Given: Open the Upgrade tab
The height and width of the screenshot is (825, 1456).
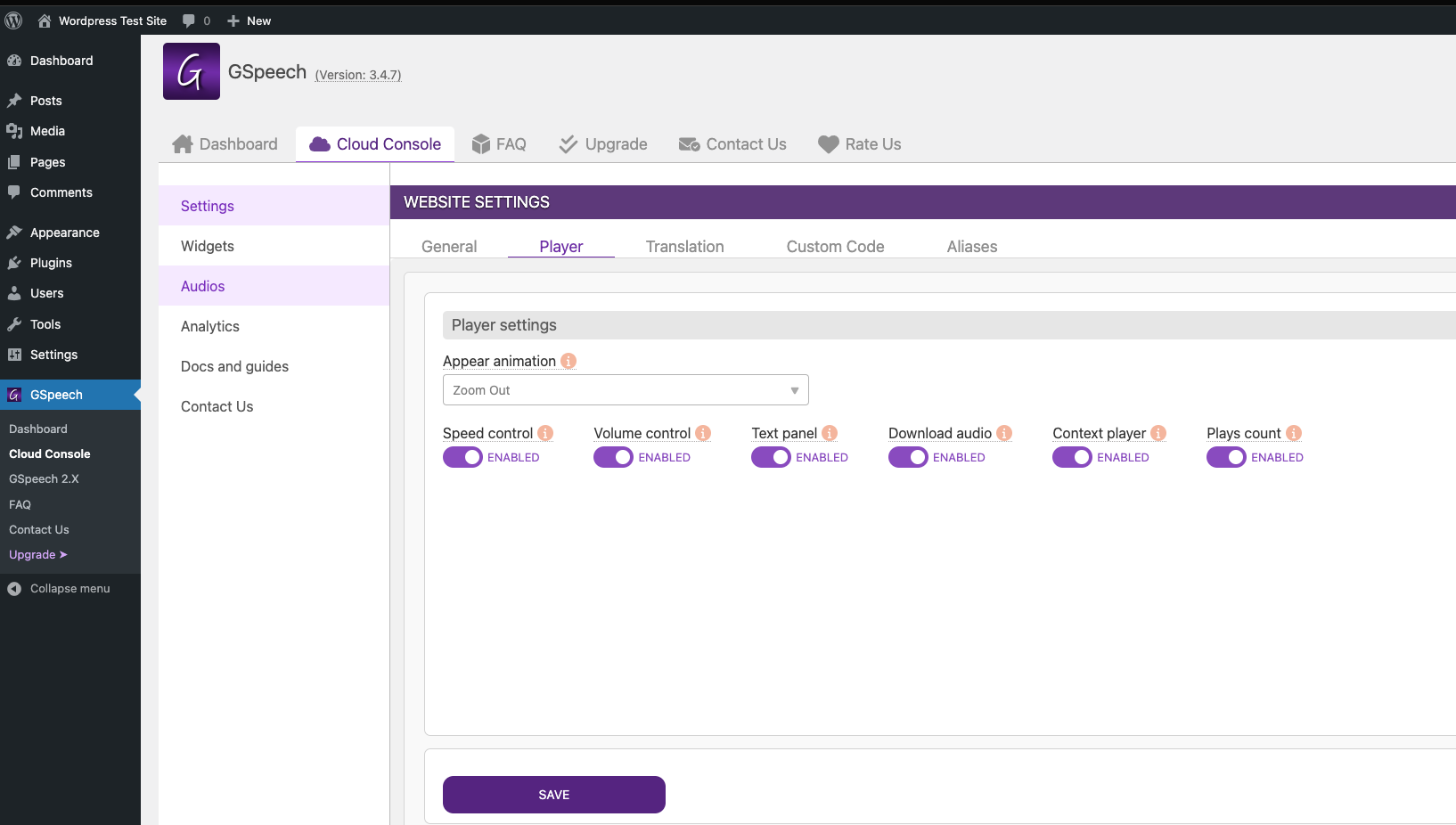Looking at the screenshot, I should (x=603, y=144).
